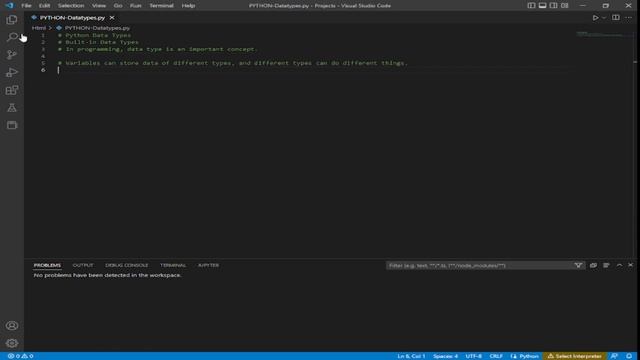Click line 5 comment about variables
The image size is (640, 360).
click(233, 63)
